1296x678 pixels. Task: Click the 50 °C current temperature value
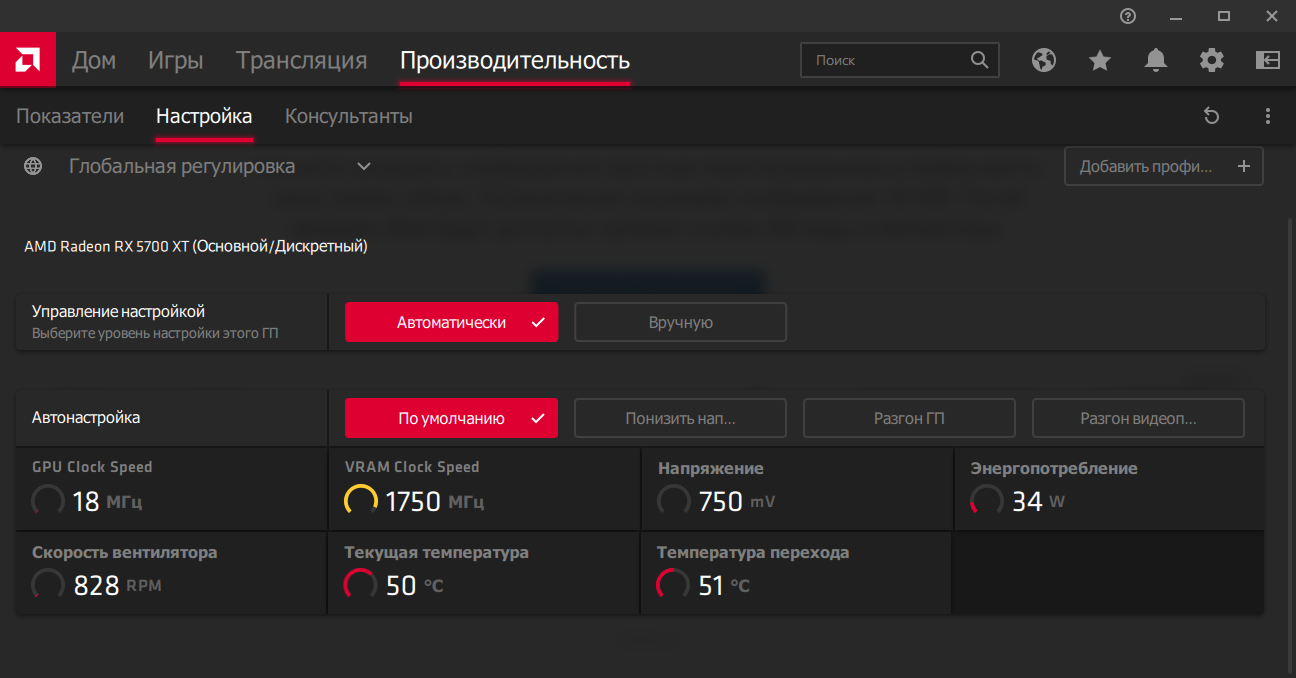click(414, 585)
